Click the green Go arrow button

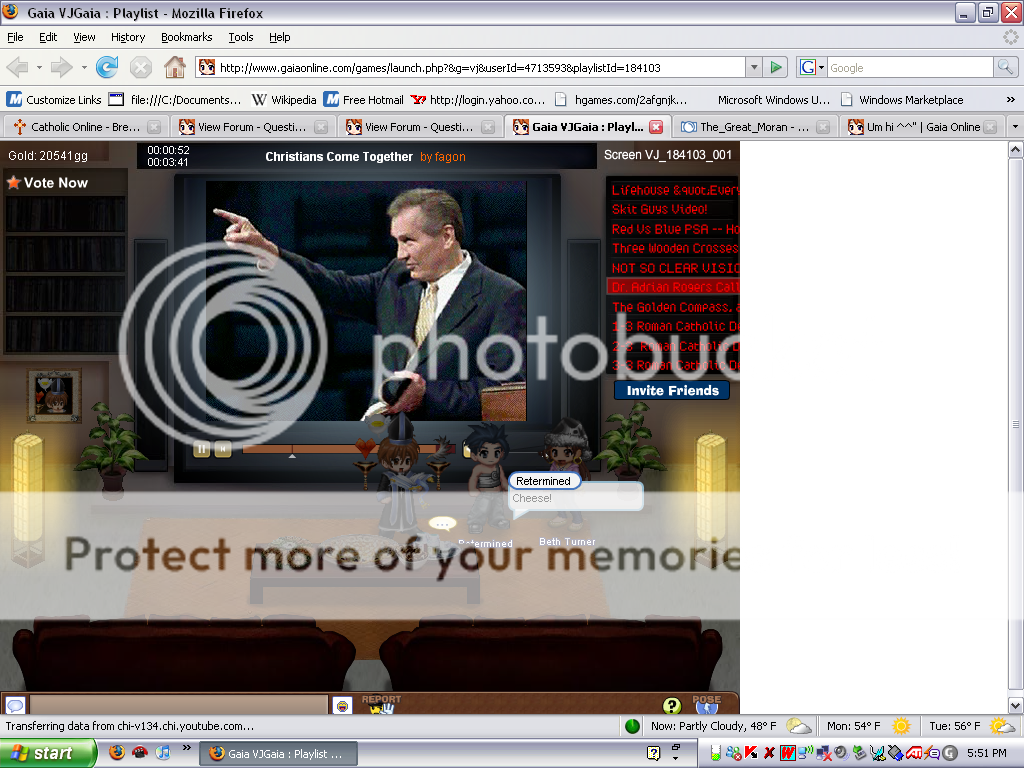(x=776, y=68)
